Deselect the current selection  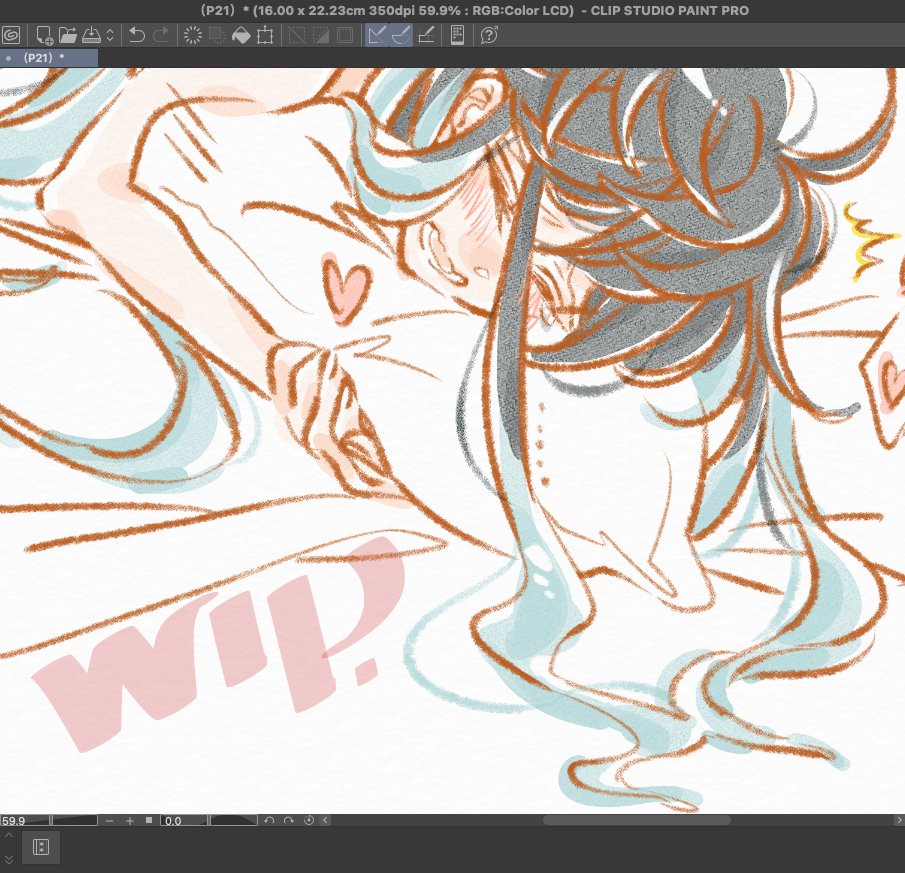297,35
